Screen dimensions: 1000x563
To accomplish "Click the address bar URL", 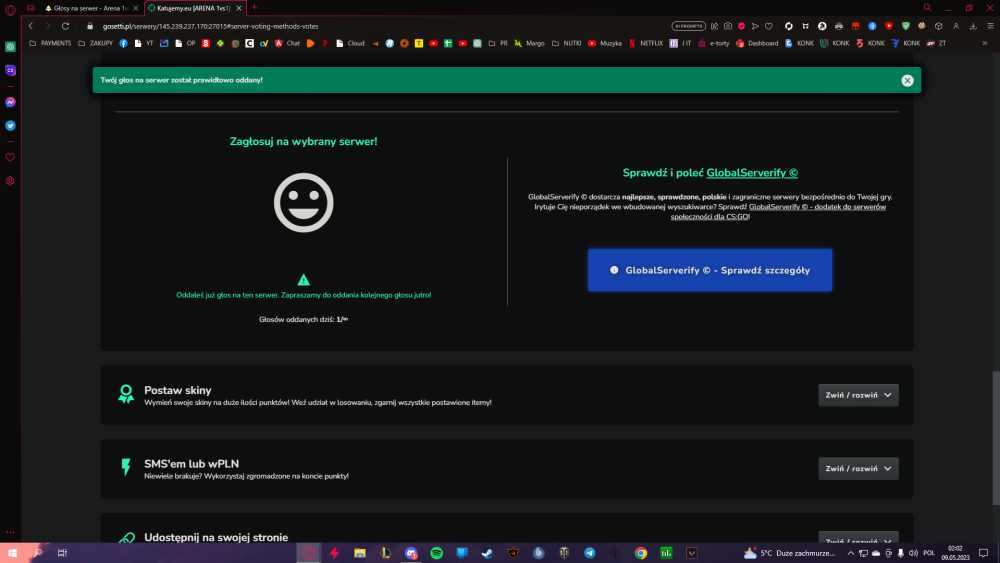I will (x=210, y=26).
